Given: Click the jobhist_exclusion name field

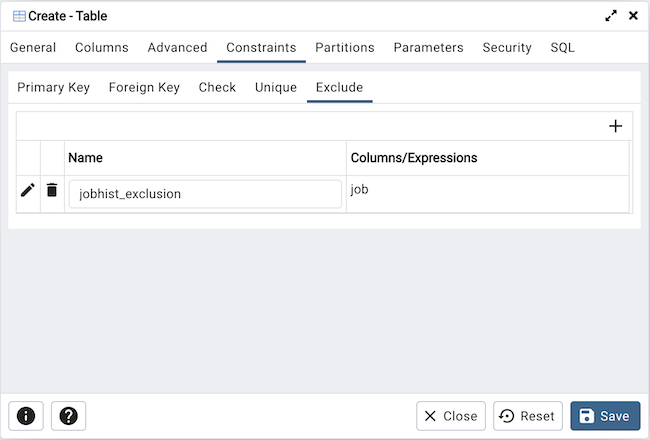Looking at the screenshot, I should [x=205, y=194].
